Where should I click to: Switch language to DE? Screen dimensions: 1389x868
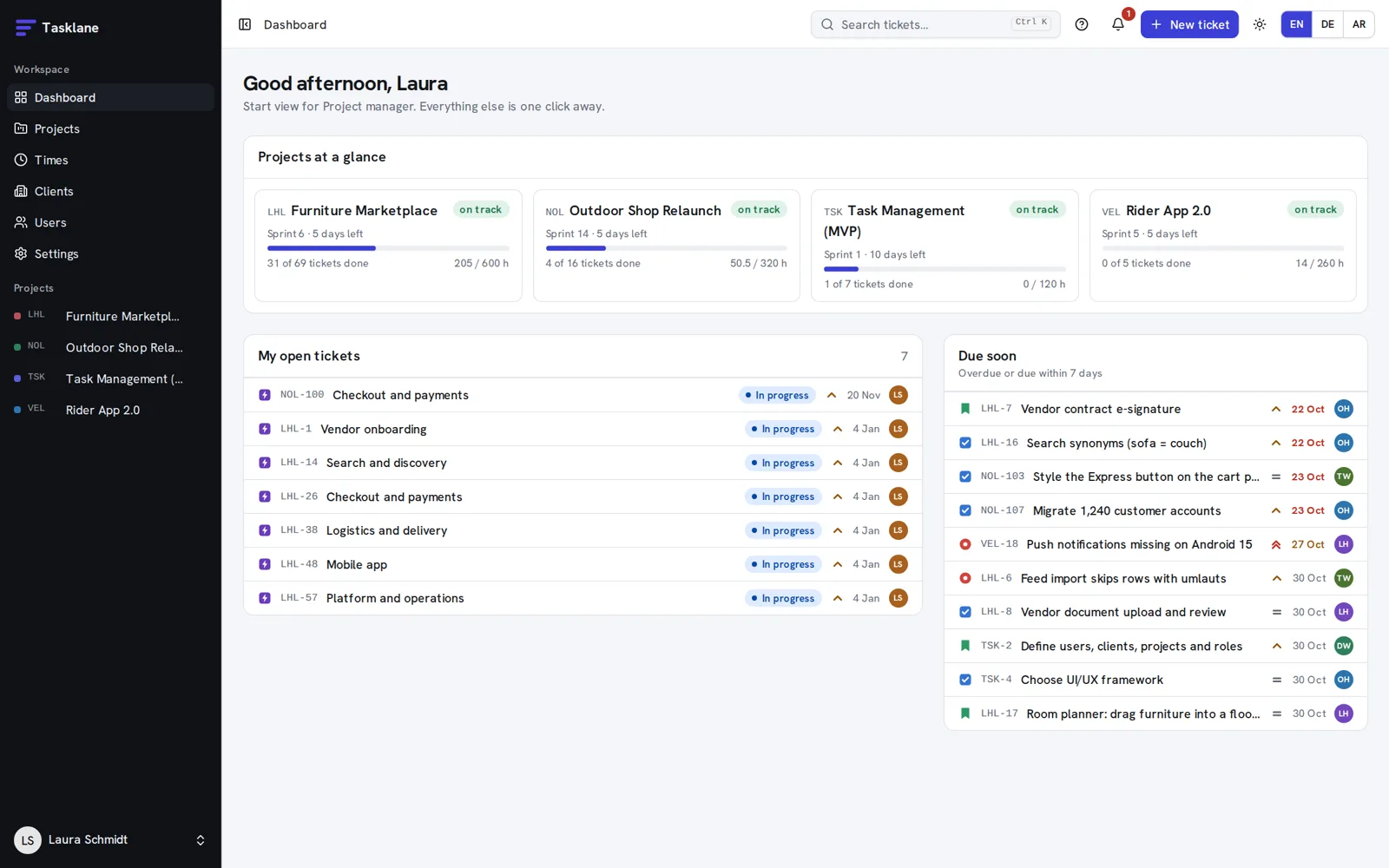(x=1327, y=24)
